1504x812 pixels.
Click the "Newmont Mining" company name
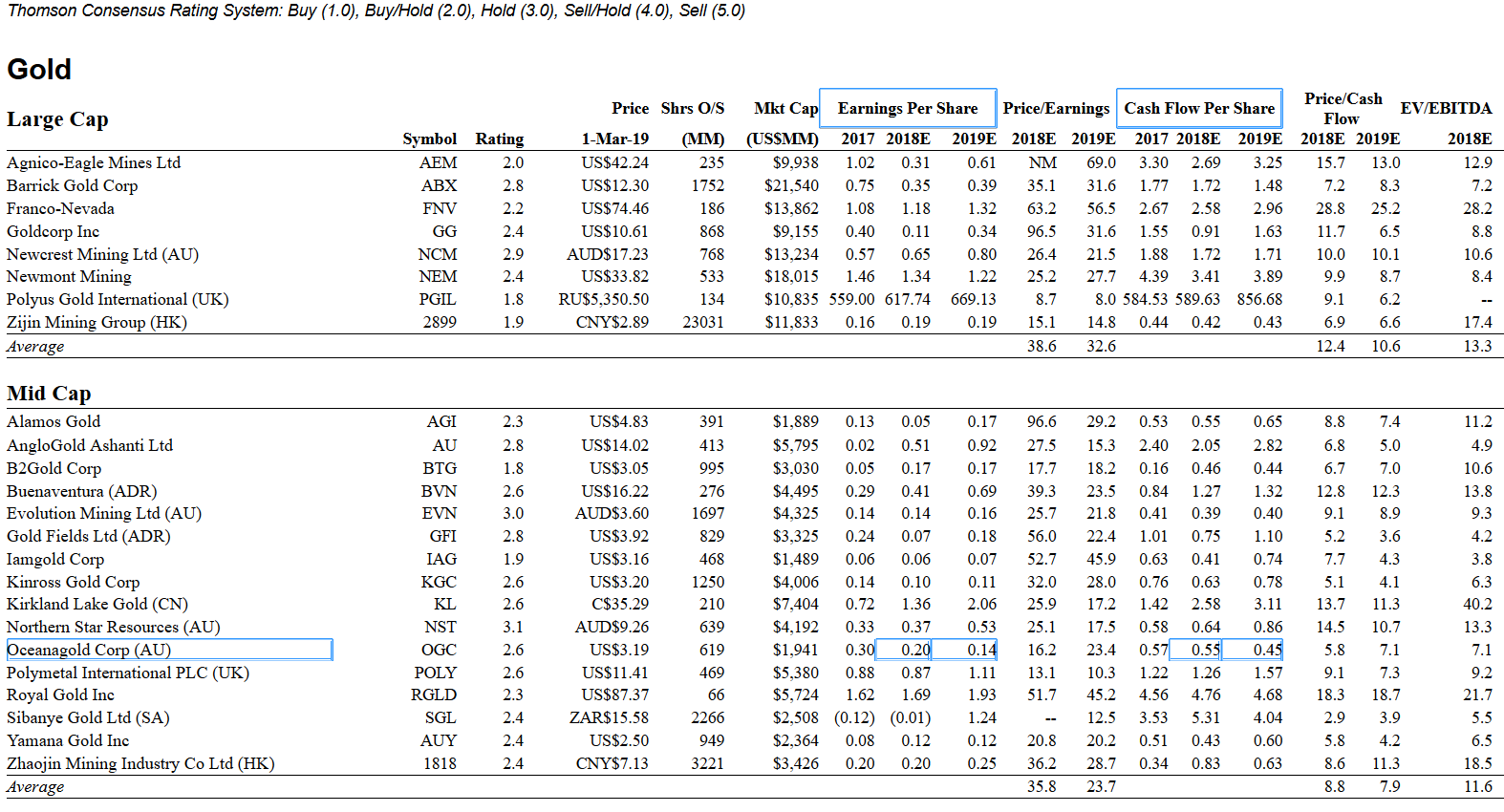point(69,276)
